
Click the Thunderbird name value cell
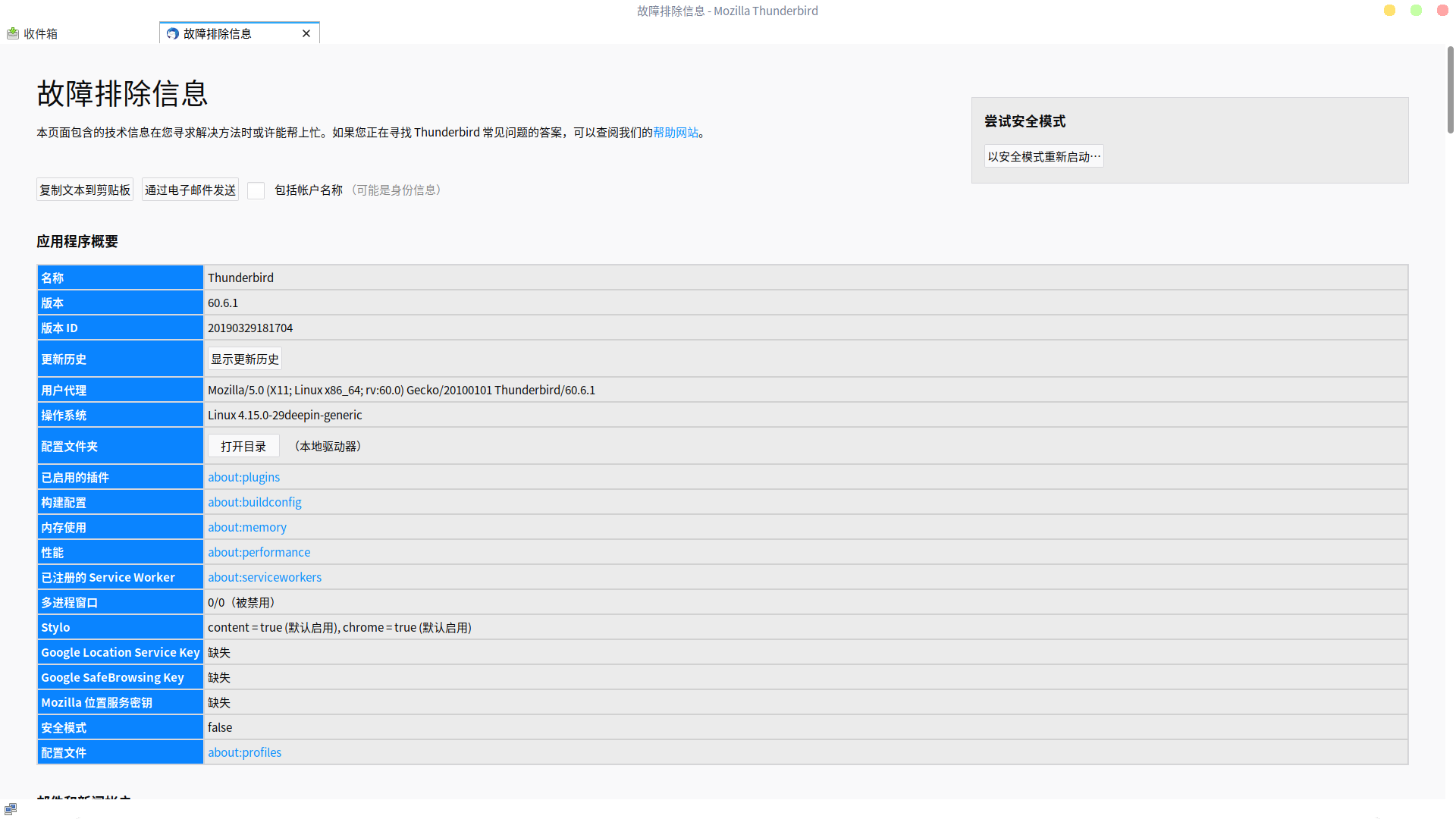805,278
